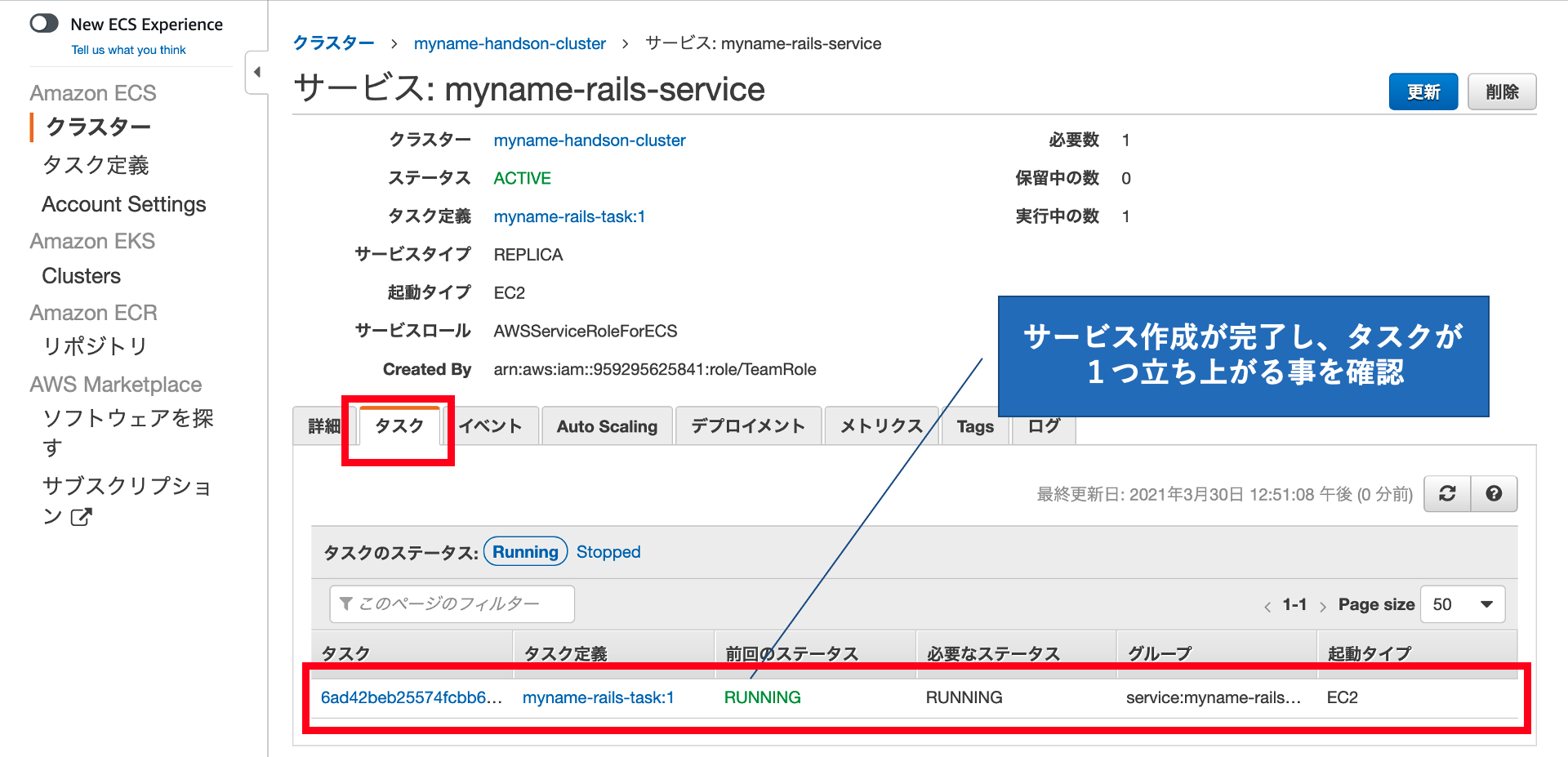The width and height of the screenshot is (1568, 757).
Task: Go to the next page arrow
Action: pos(1322,606)
